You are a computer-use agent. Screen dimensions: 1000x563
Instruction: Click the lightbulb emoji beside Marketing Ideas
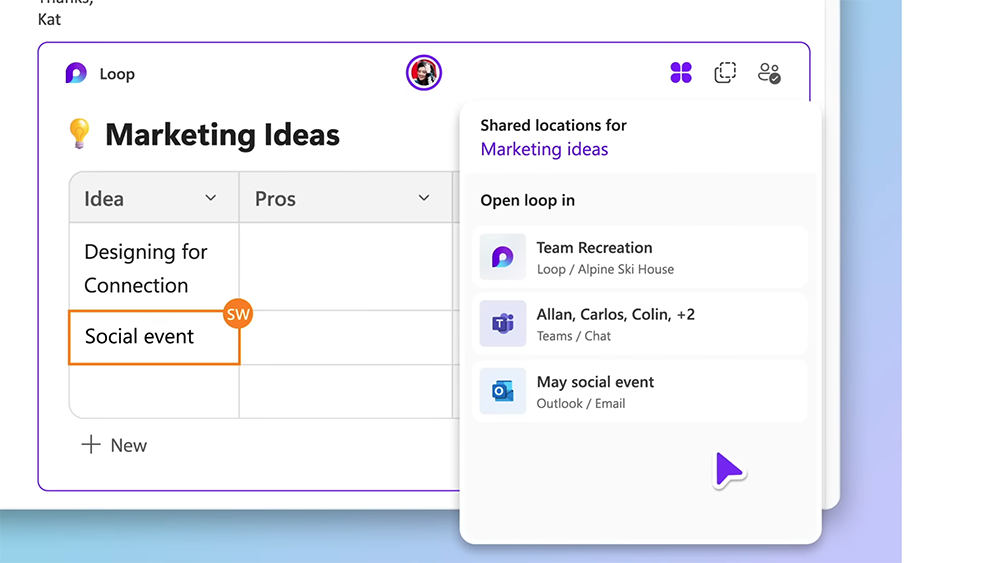[79, 134]
